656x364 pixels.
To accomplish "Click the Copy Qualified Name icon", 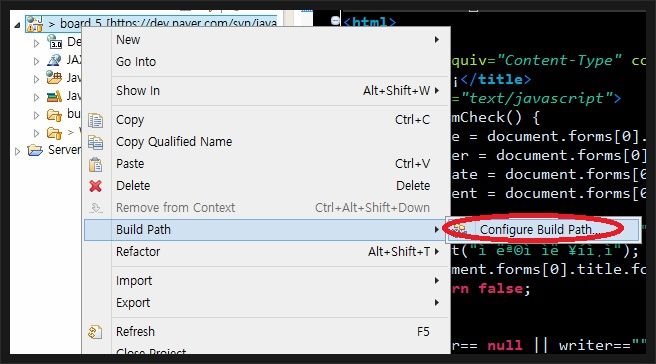I will pos(95,142).
